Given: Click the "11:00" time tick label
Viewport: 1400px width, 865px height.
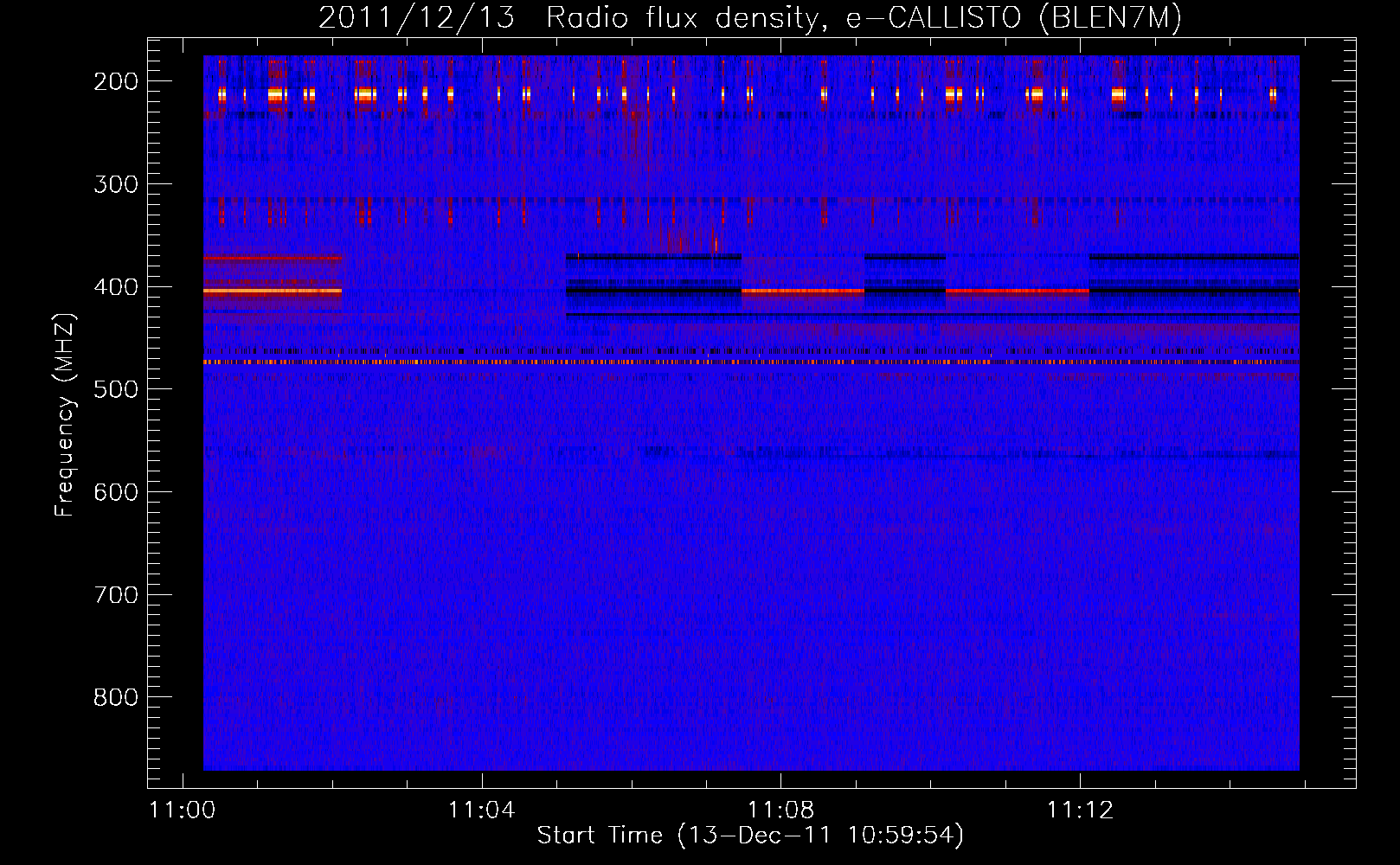Looking at the screenshot, I should tap(183, 811).
